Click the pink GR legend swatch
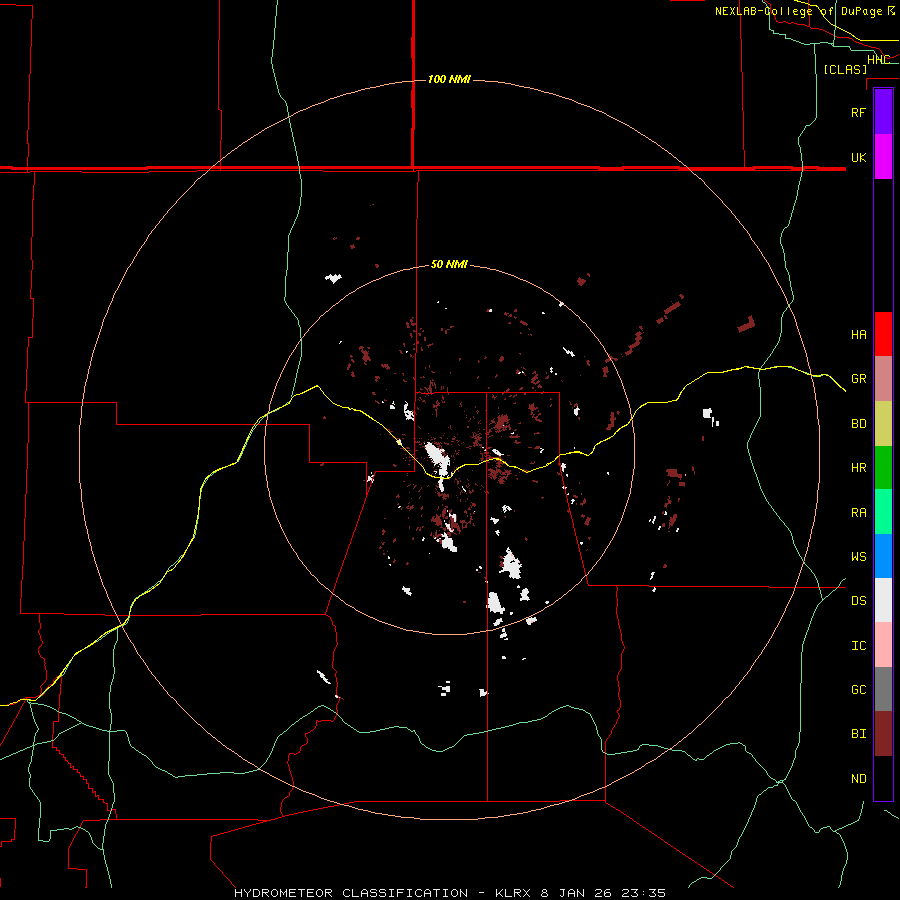This screenshot has width=900, height=900. point(883,379)
